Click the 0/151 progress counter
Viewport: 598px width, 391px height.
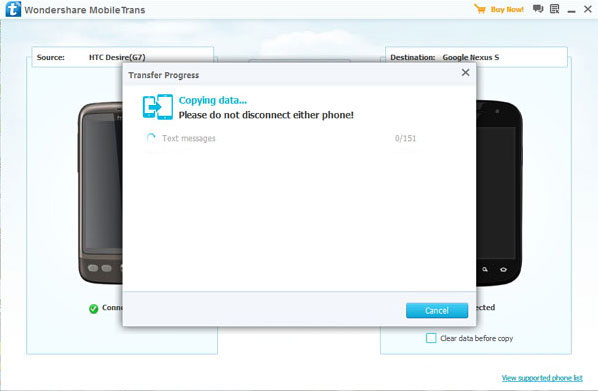(405, 138)
